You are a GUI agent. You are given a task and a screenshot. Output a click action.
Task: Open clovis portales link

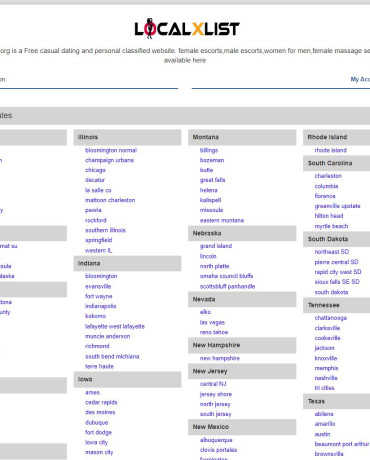(219, 450)
